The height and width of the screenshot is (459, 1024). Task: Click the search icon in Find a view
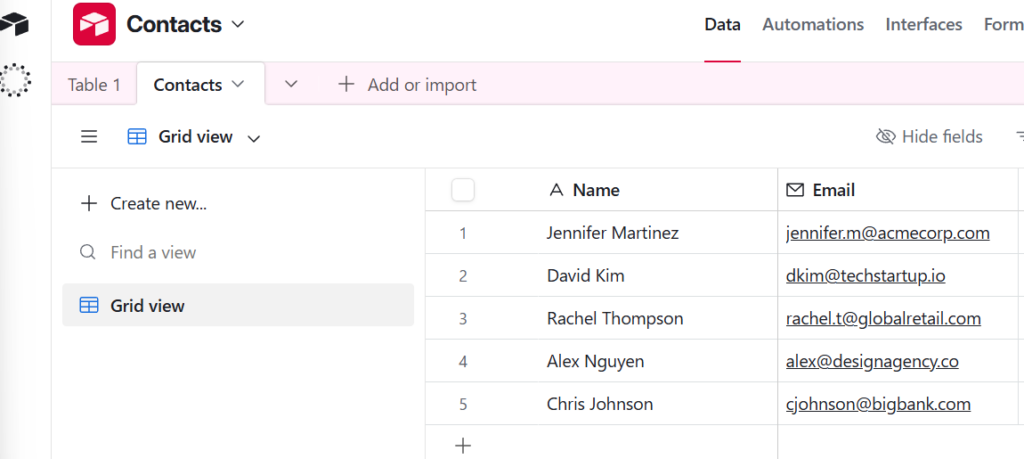coord(88,252)
